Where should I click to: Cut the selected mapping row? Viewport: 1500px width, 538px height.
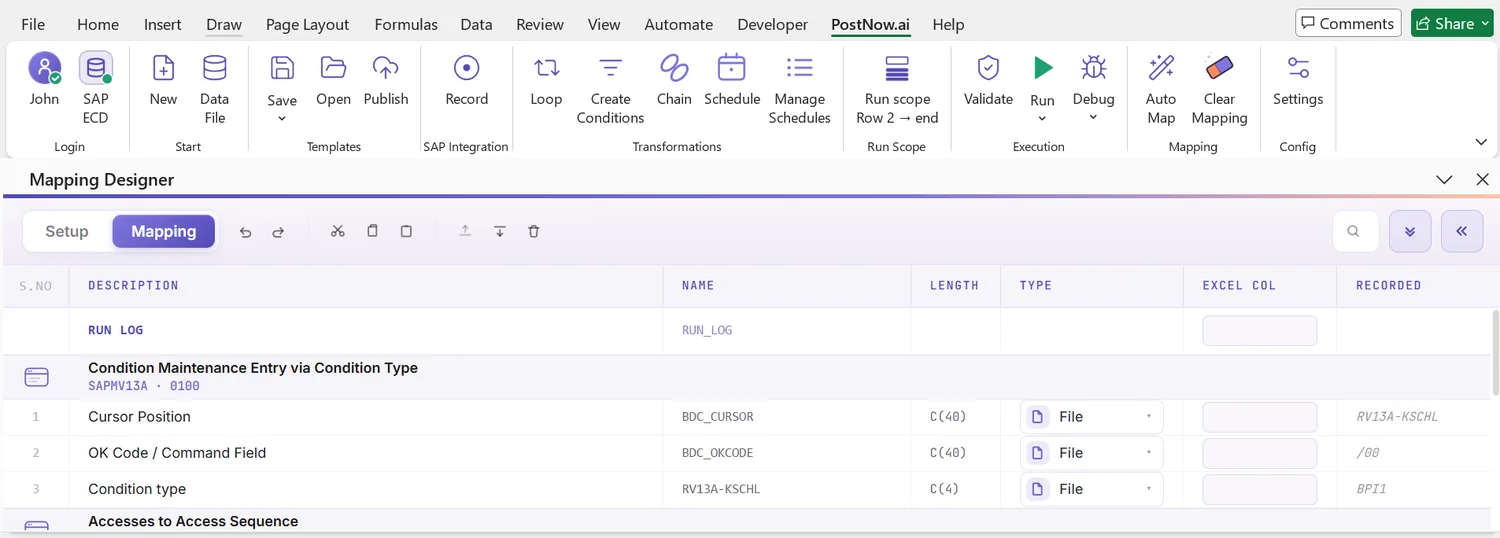(338, 231)
